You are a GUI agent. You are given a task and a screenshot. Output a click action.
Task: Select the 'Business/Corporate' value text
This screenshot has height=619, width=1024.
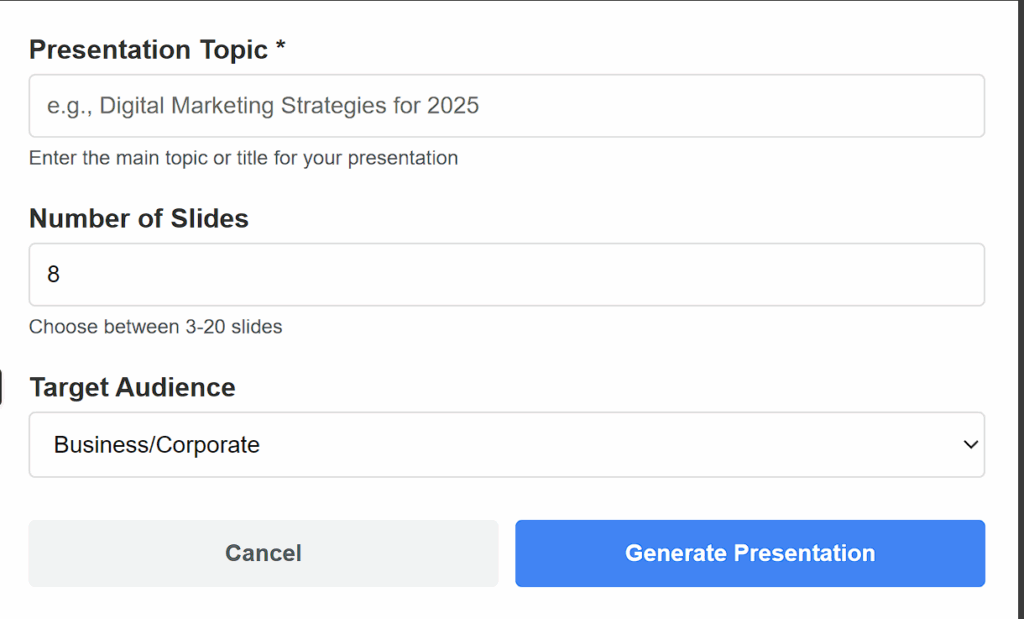pyautogui.click(x=157, y=445)
